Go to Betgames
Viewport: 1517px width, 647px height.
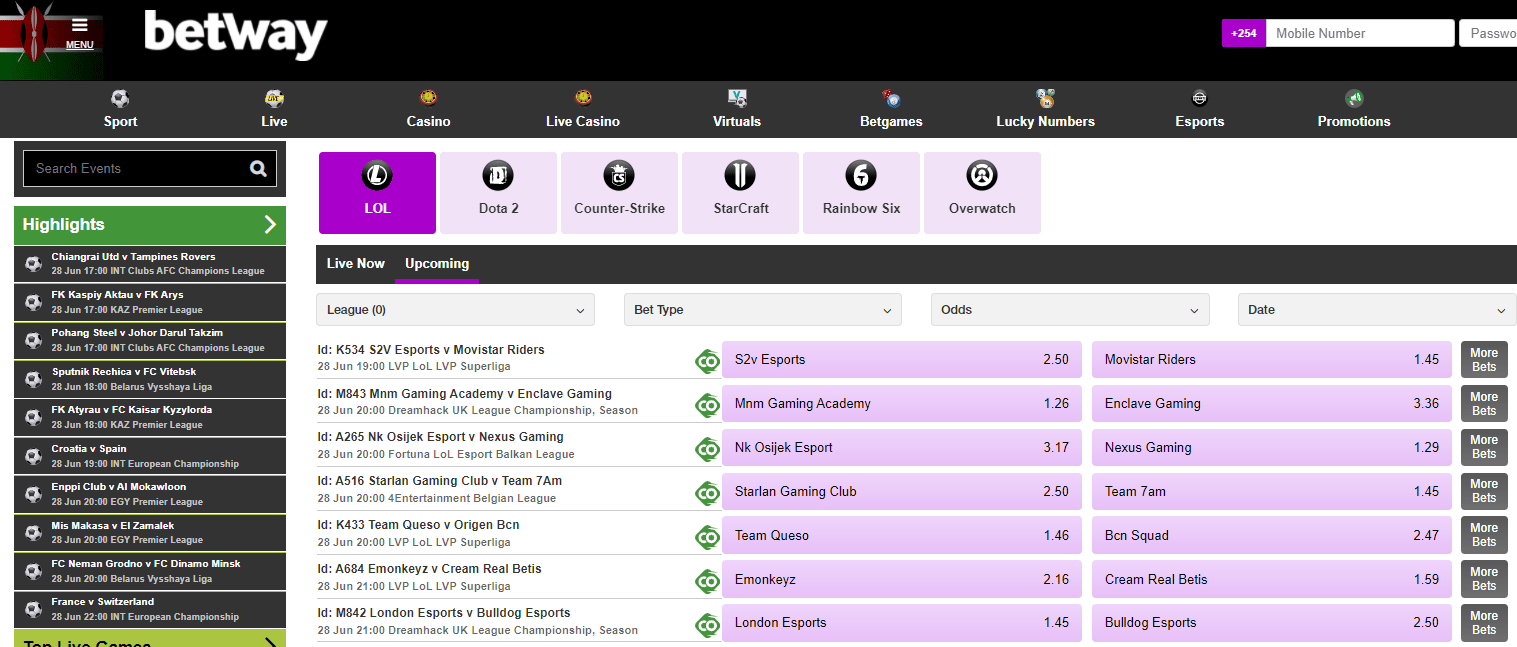tap(891, 109)
